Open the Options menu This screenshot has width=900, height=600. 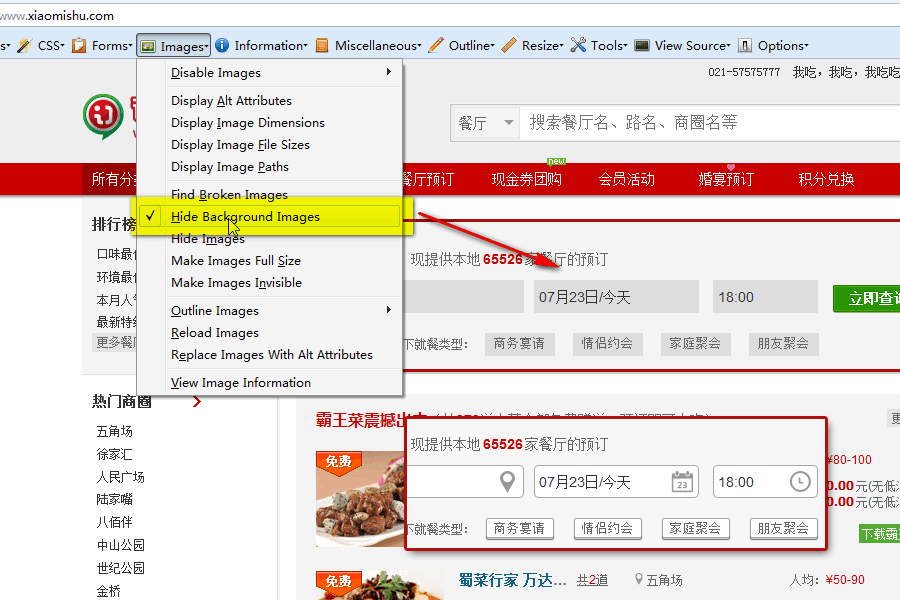(x=783, y=45)
